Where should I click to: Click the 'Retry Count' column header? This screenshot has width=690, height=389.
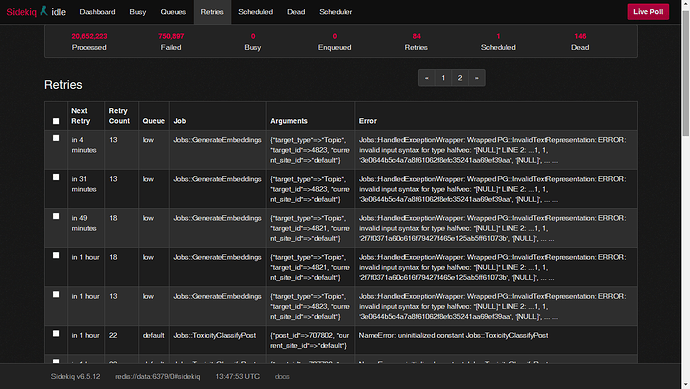point(119,116)
